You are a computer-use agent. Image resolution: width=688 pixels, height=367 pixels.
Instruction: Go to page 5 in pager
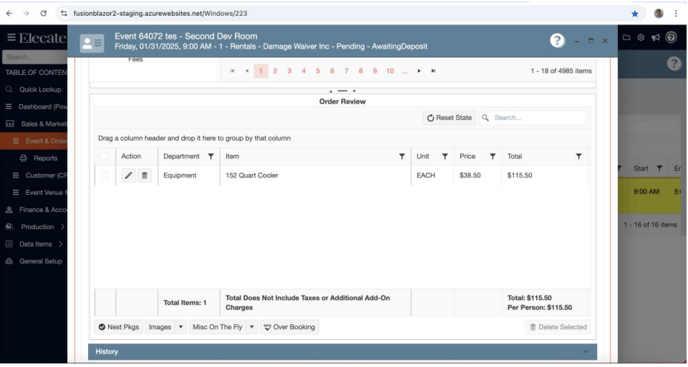point(318,71)
